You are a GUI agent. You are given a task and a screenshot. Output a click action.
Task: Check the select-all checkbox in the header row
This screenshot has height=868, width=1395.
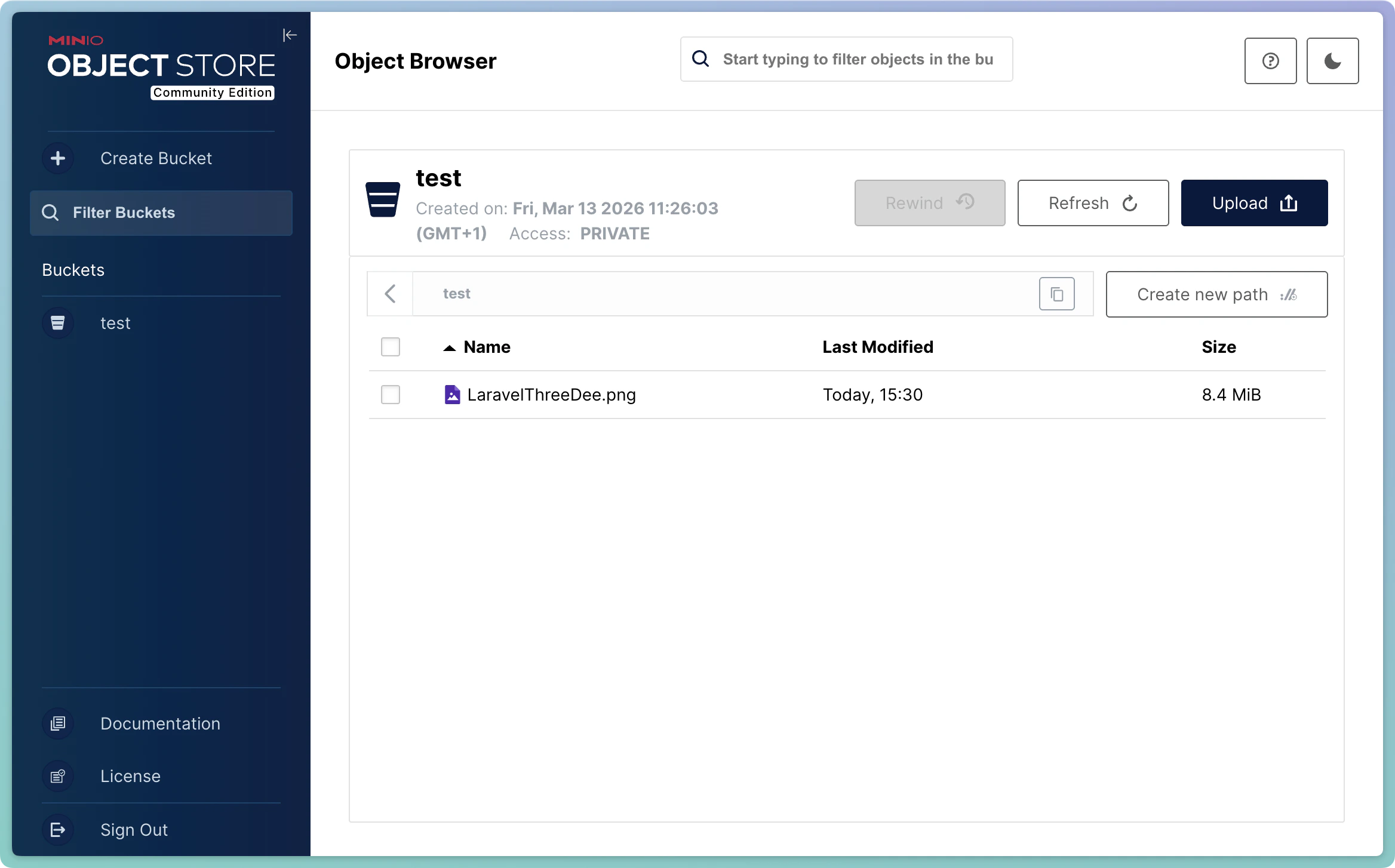point(390,346)
